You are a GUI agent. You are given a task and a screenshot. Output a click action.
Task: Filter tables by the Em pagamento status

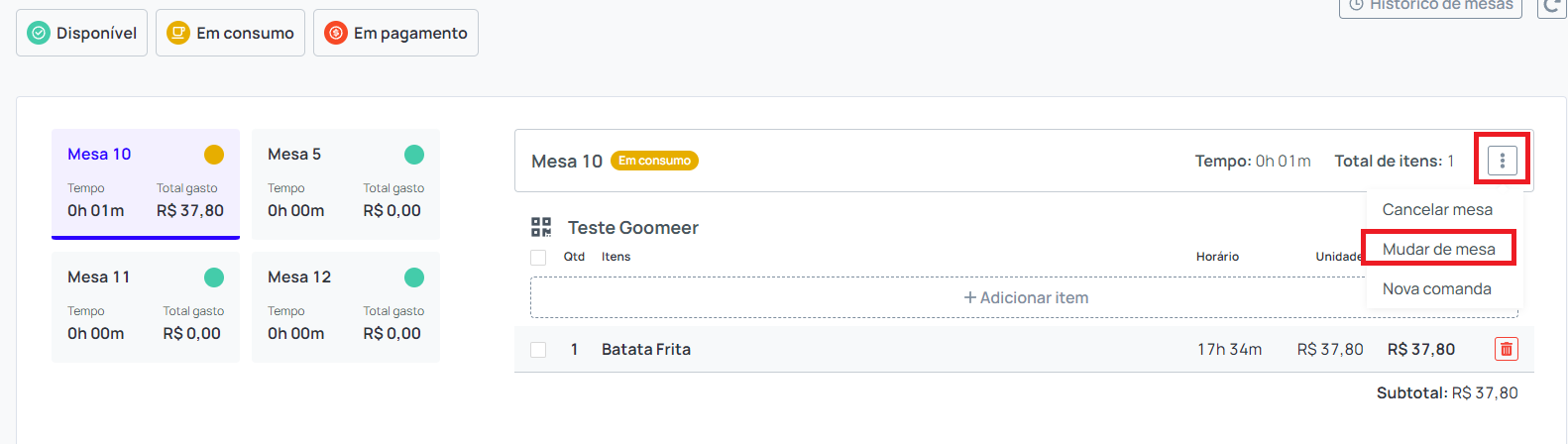point(395,33)
